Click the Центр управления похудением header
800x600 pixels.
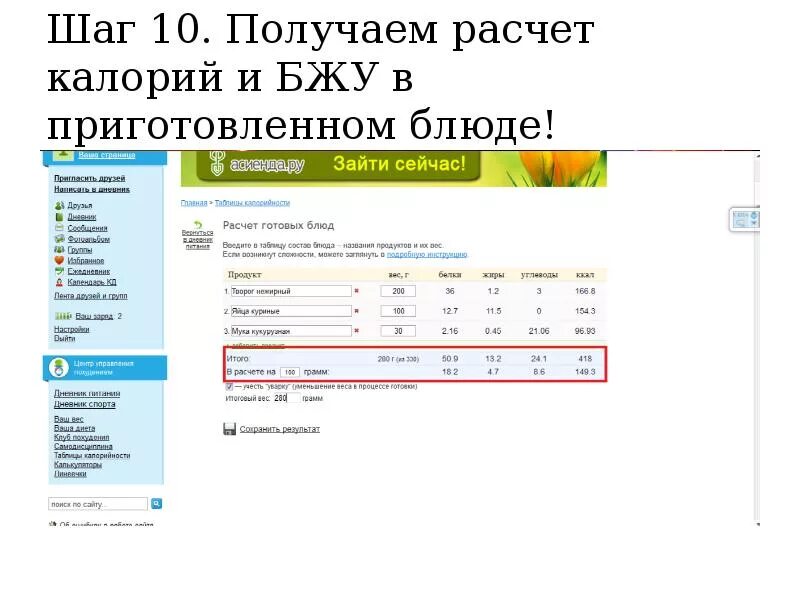105,368
